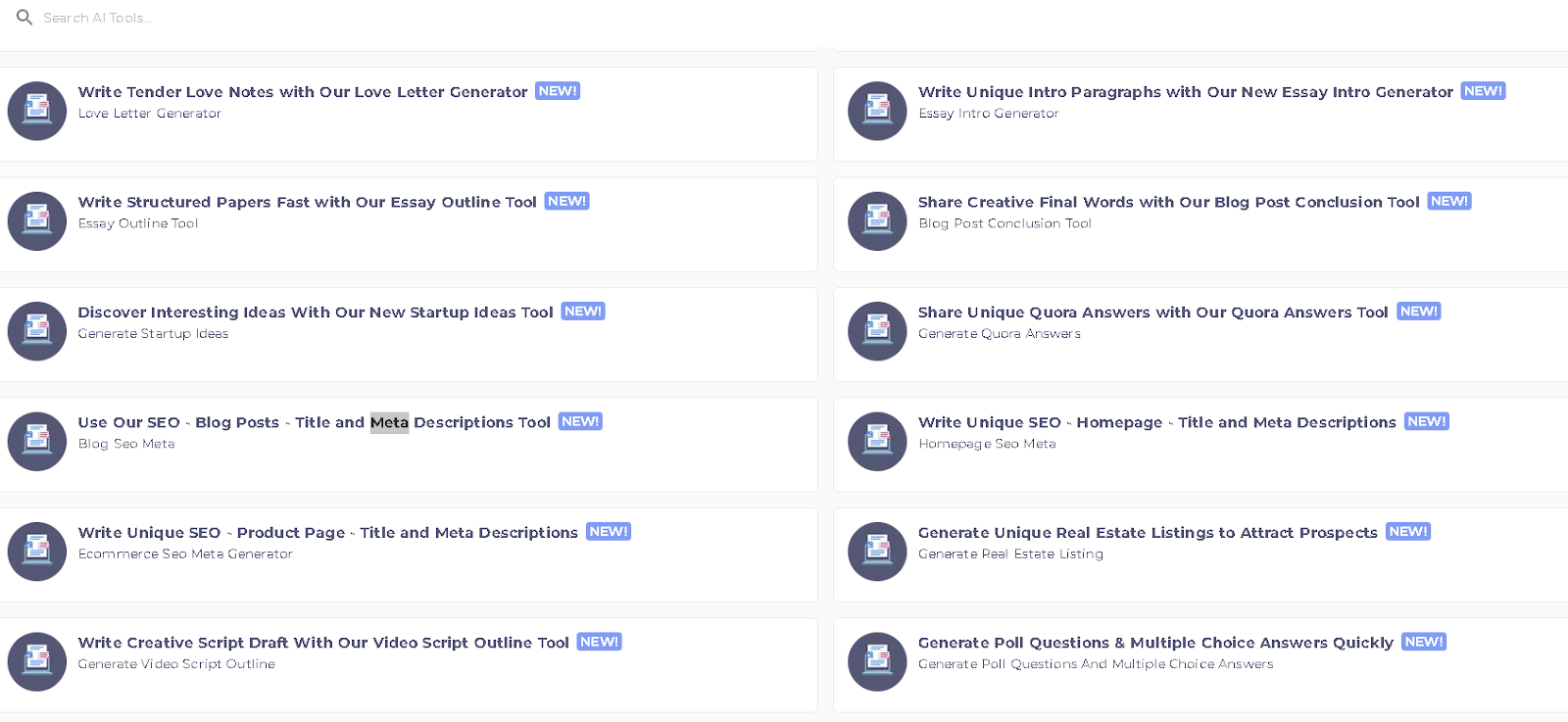The height and width of the screenshot is (722, 1568).
Task: Click the Poll Questions card icon
Action: pos(877,662)
